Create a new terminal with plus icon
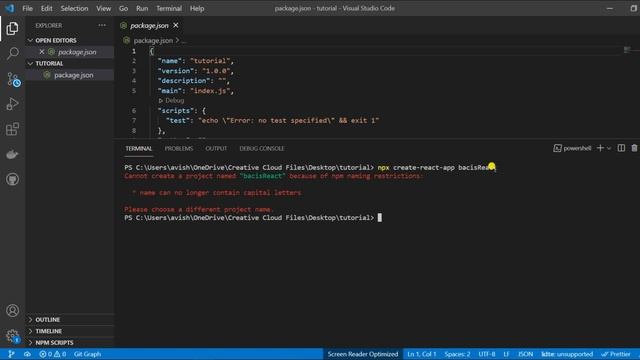The image size is (640, 360). click(600, 148)
